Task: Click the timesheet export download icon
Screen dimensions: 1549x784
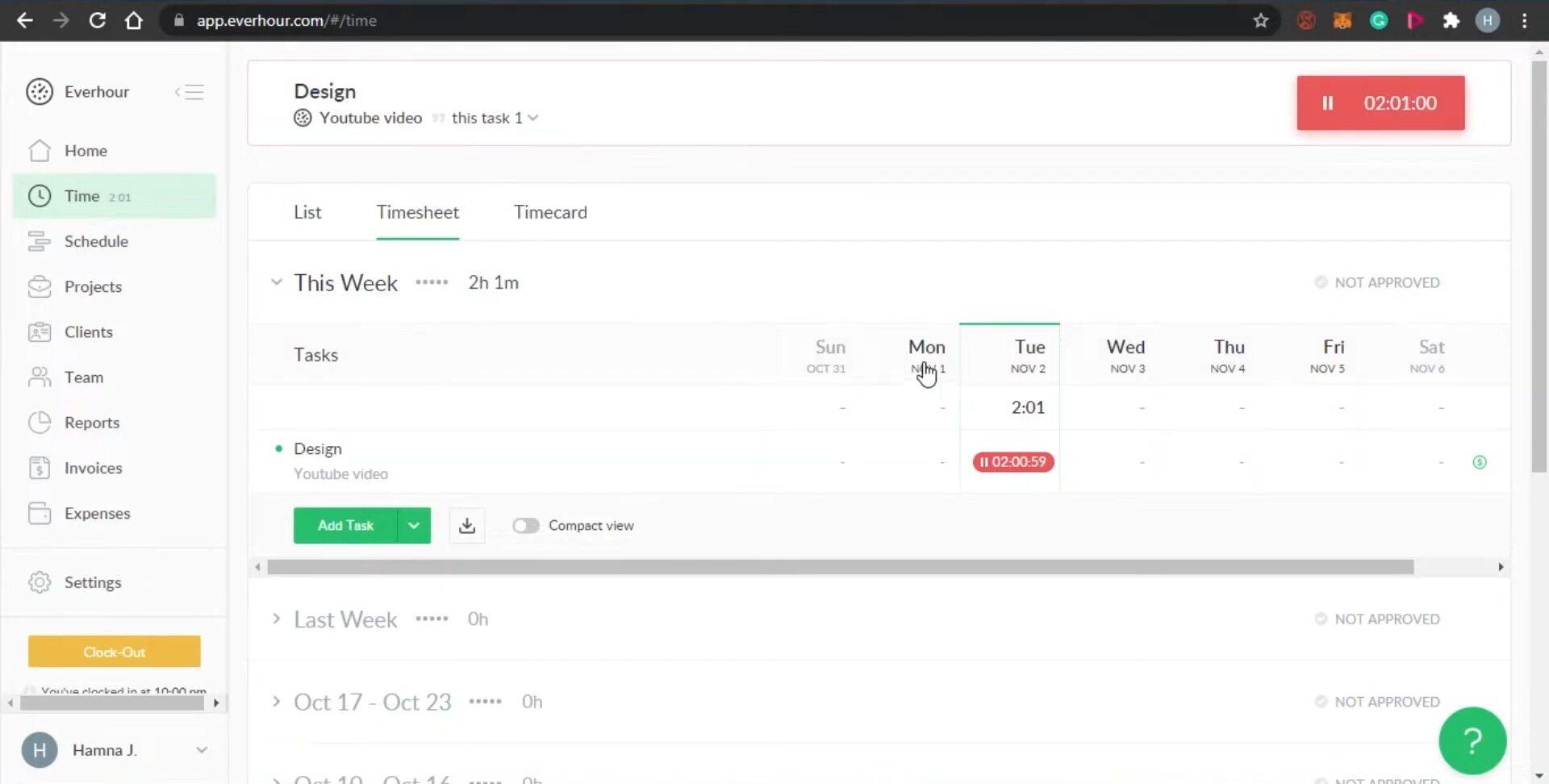Action: [x=466, y=525]
